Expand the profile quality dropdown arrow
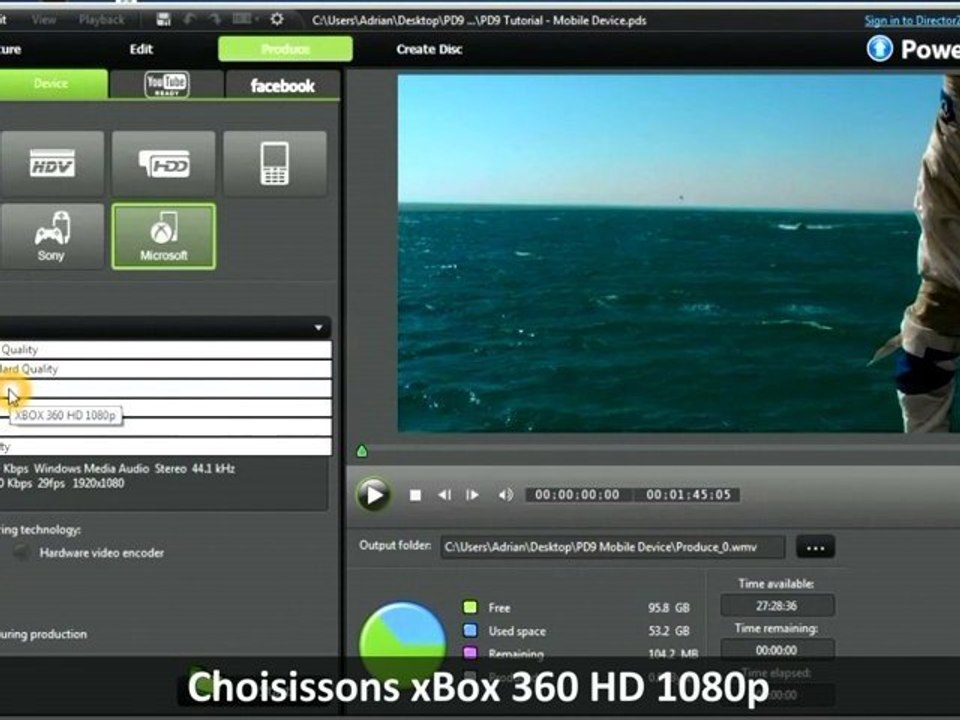The image size is (960, 720). coord(318,328)
